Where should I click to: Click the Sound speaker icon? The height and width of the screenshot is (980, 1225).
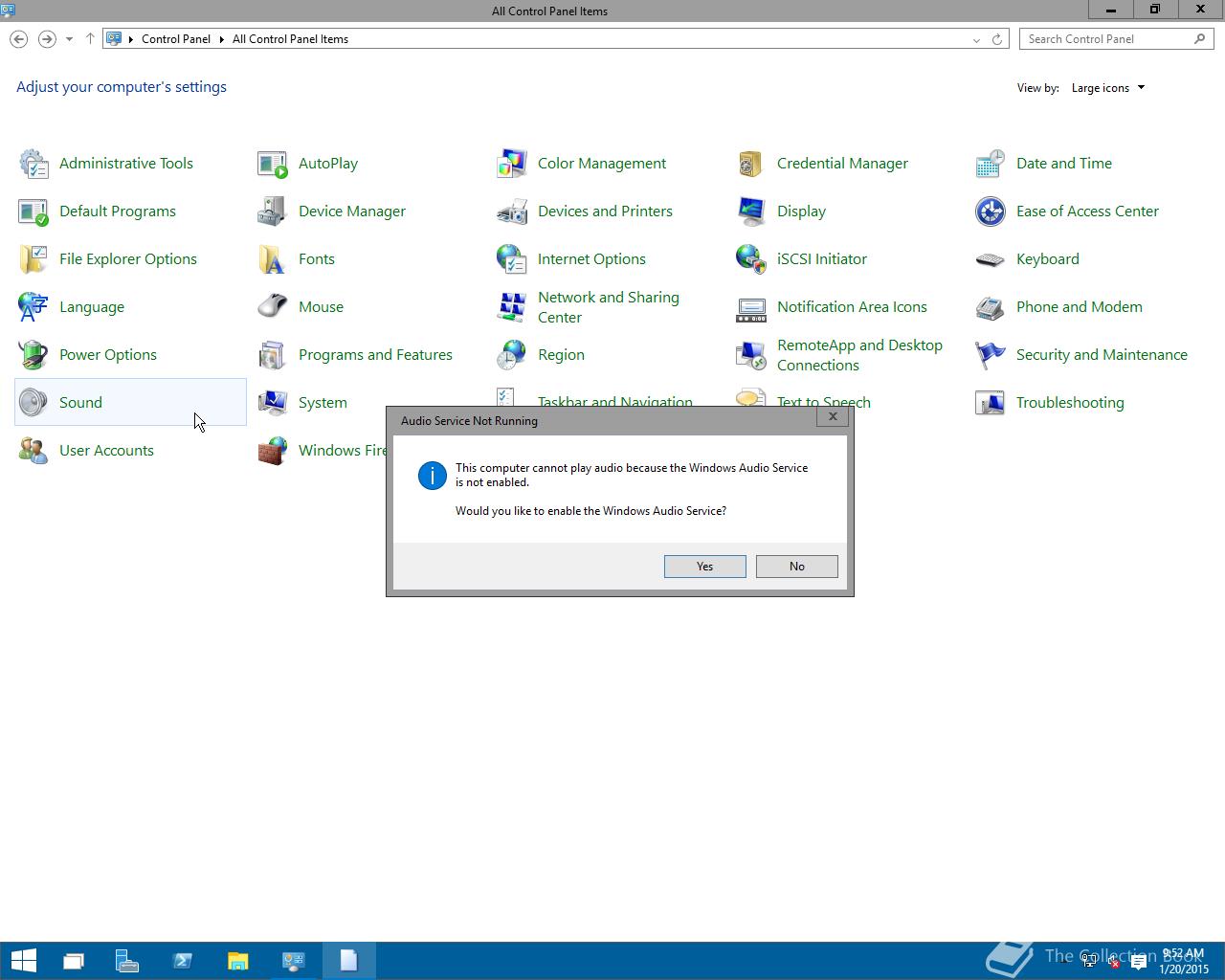click(x=33, y=403)
